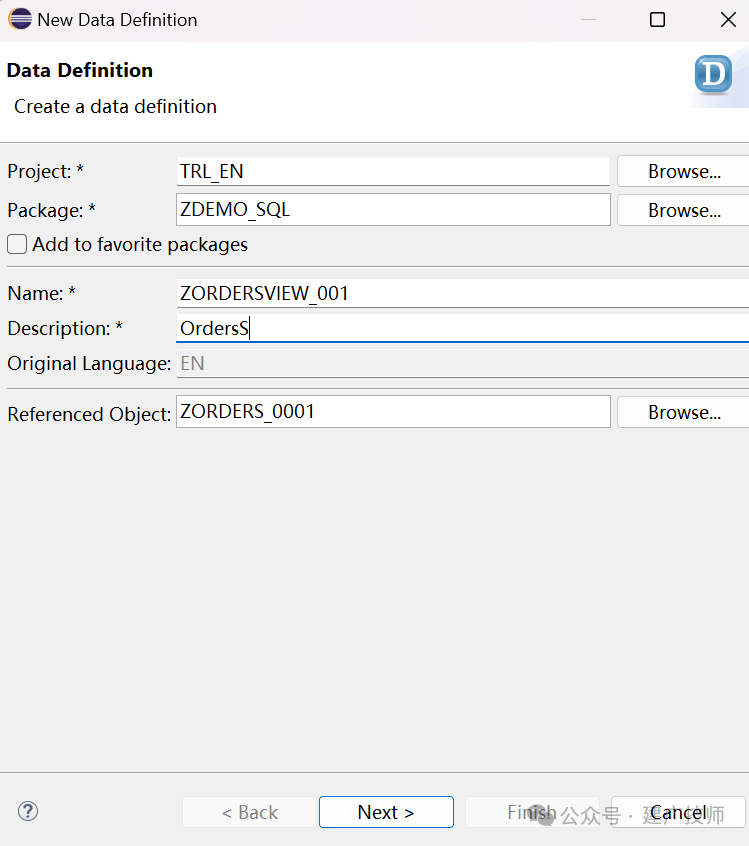This screenshot has width=749, height=846.
Task: Click the Cancel button
Action: click(x=678, y=812)
